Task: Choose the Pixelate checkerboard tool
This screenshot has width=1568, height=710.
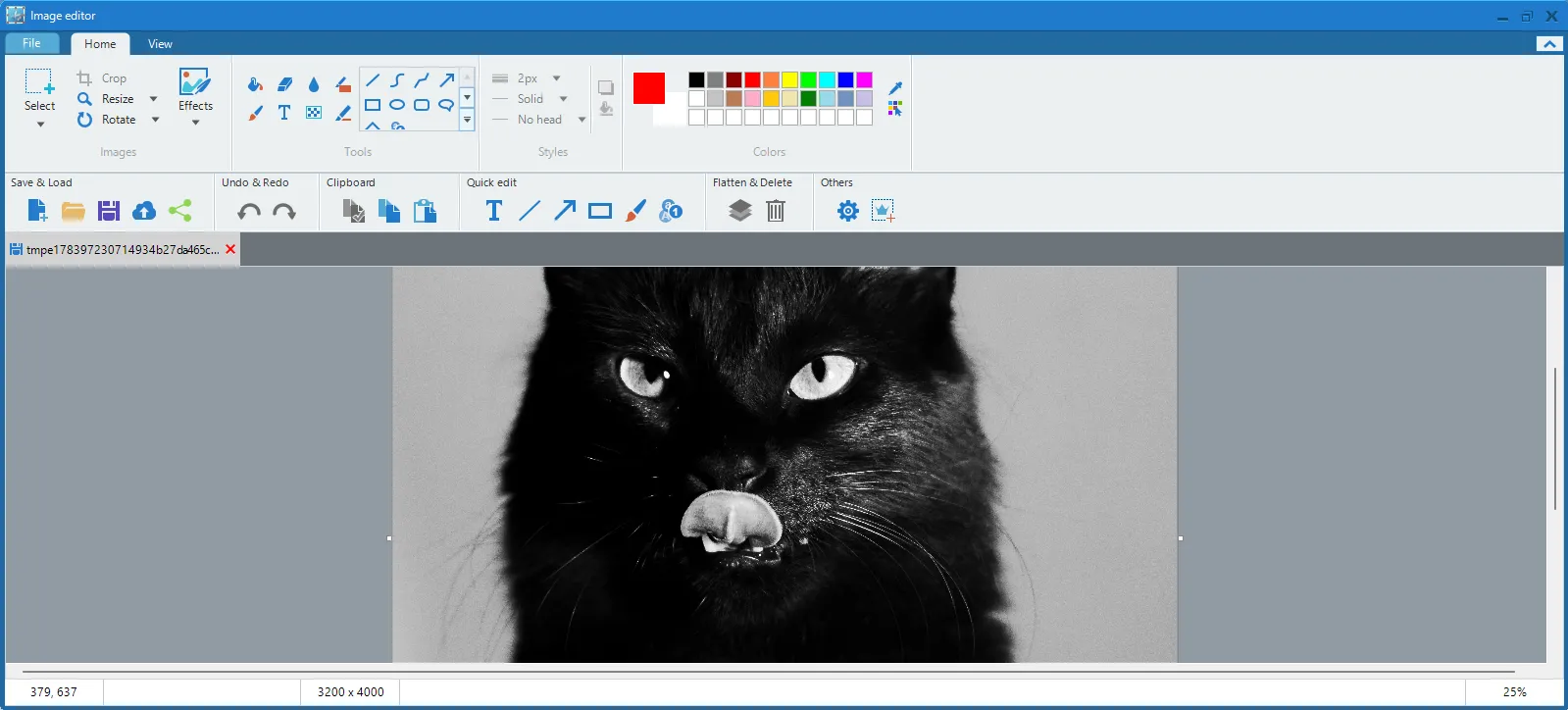Action: coord(314,113)
